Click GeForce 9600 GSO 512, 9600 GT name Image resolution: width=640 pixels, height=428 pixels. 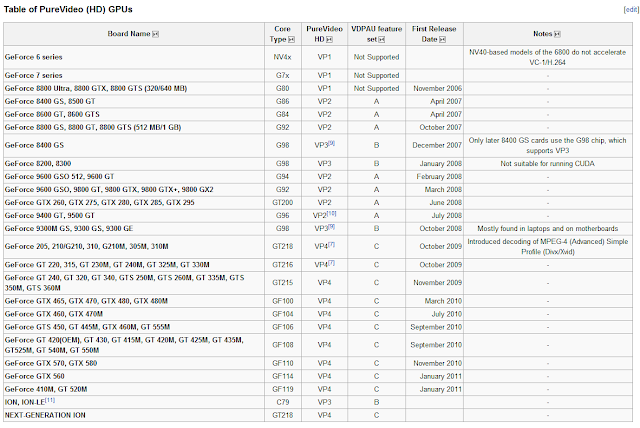pyautogui.click(x=59, y=177)
